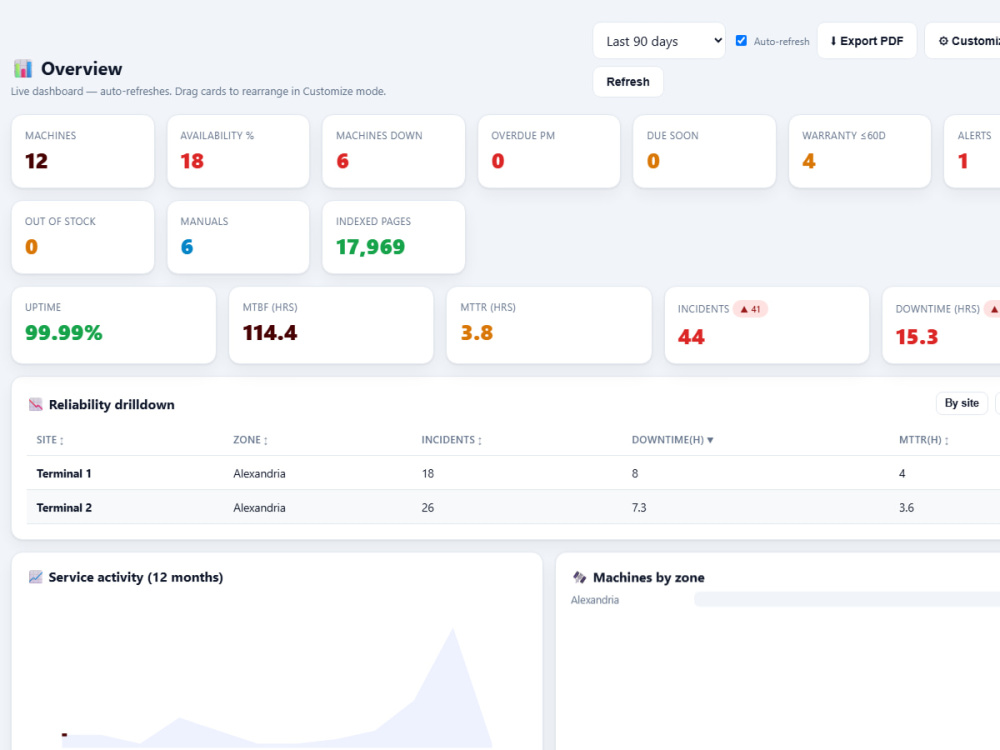Sort table by INCIDENTS column
This screenshot has width=1000, height=750.
click(x=452, y=440)
